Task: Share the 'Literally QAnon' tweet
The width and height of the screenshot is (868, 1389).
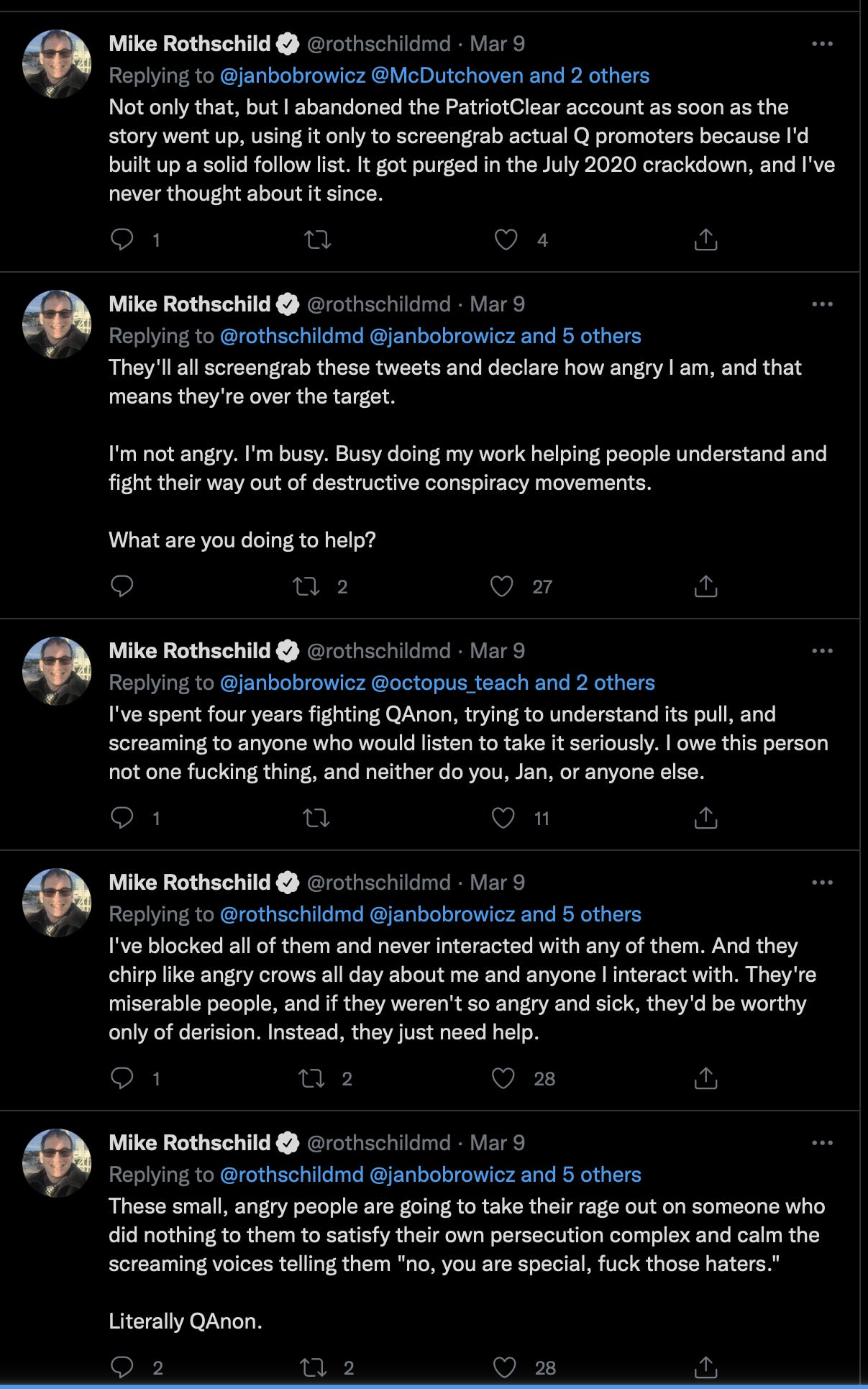Action: tap(705, 1367)
